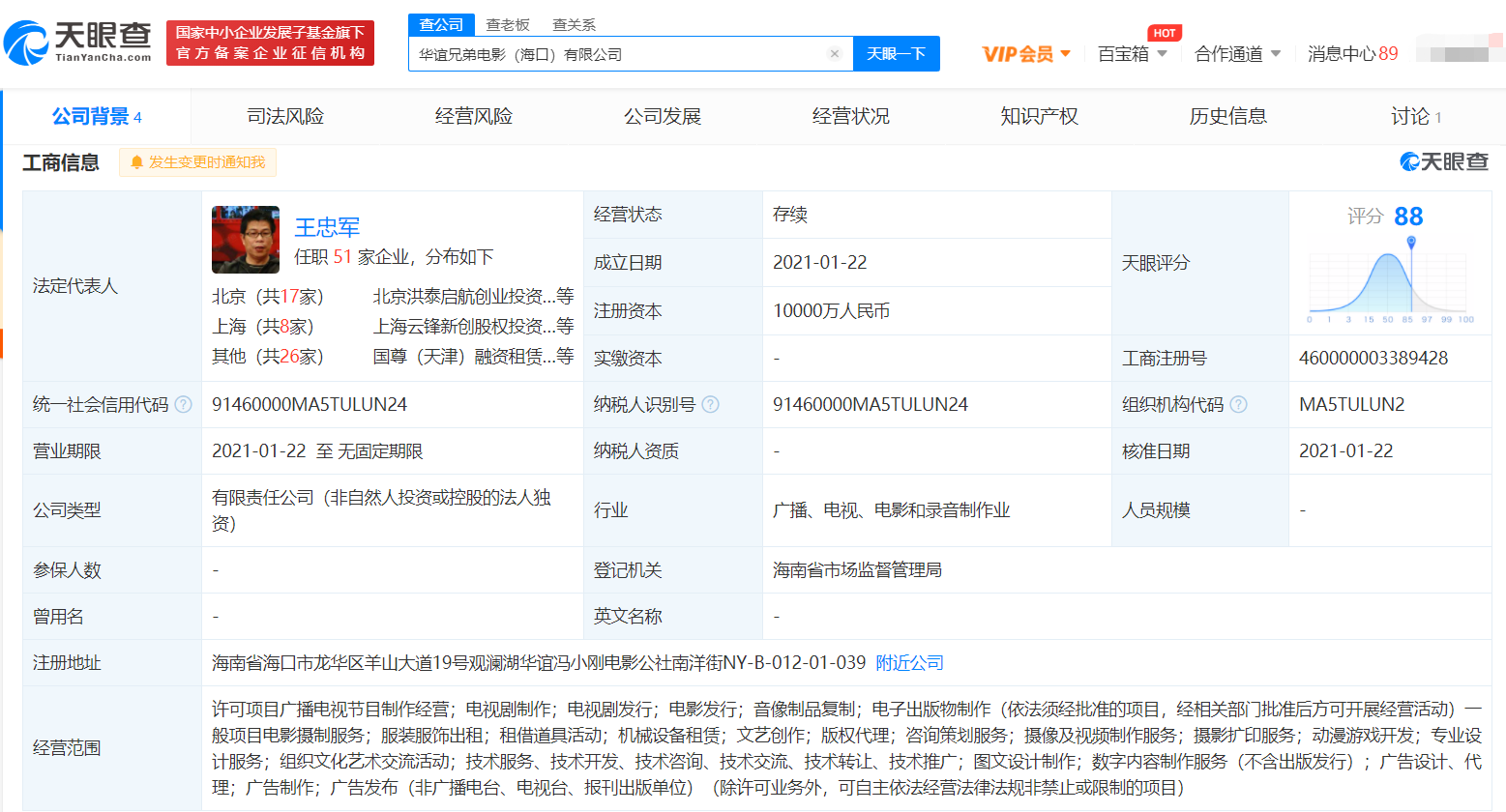Click help icon beside 组织机构代码
This screenshot has height=812, width=1506.
[1238, 405]
